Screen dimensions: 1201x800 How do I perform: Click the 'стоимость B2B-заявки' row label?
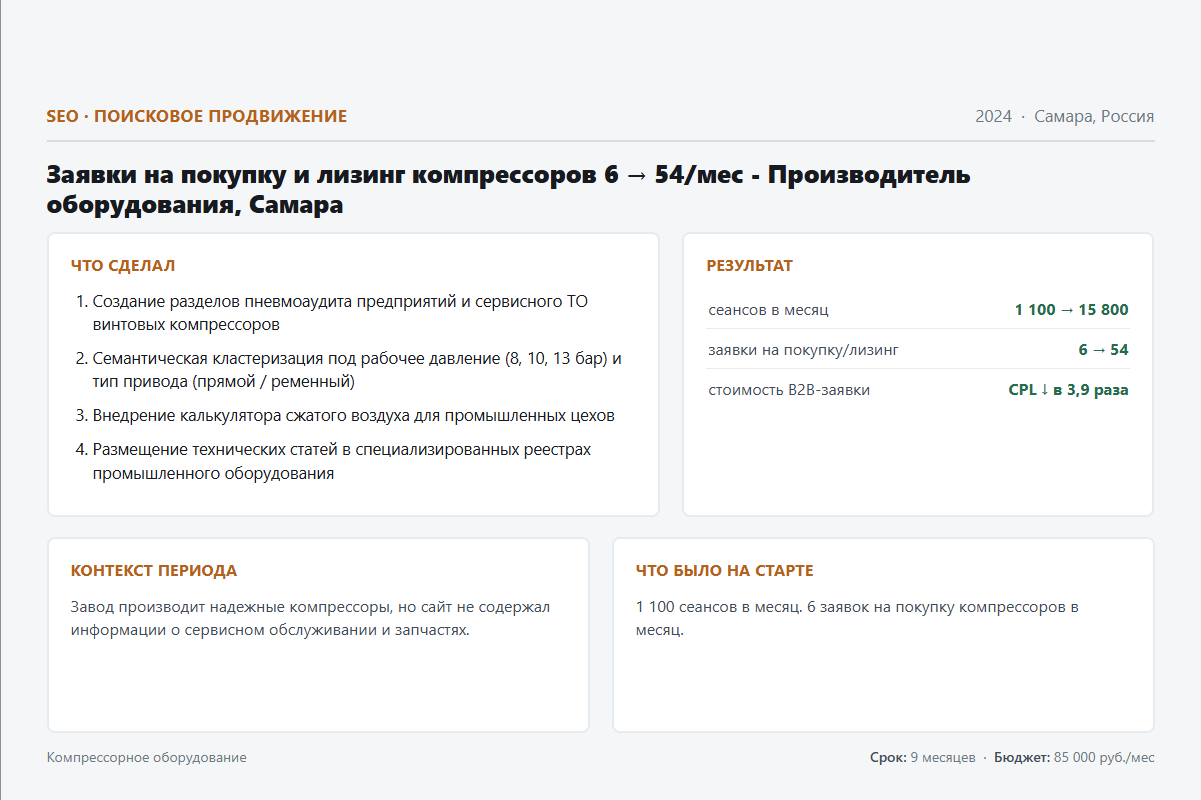coord(789,390)
